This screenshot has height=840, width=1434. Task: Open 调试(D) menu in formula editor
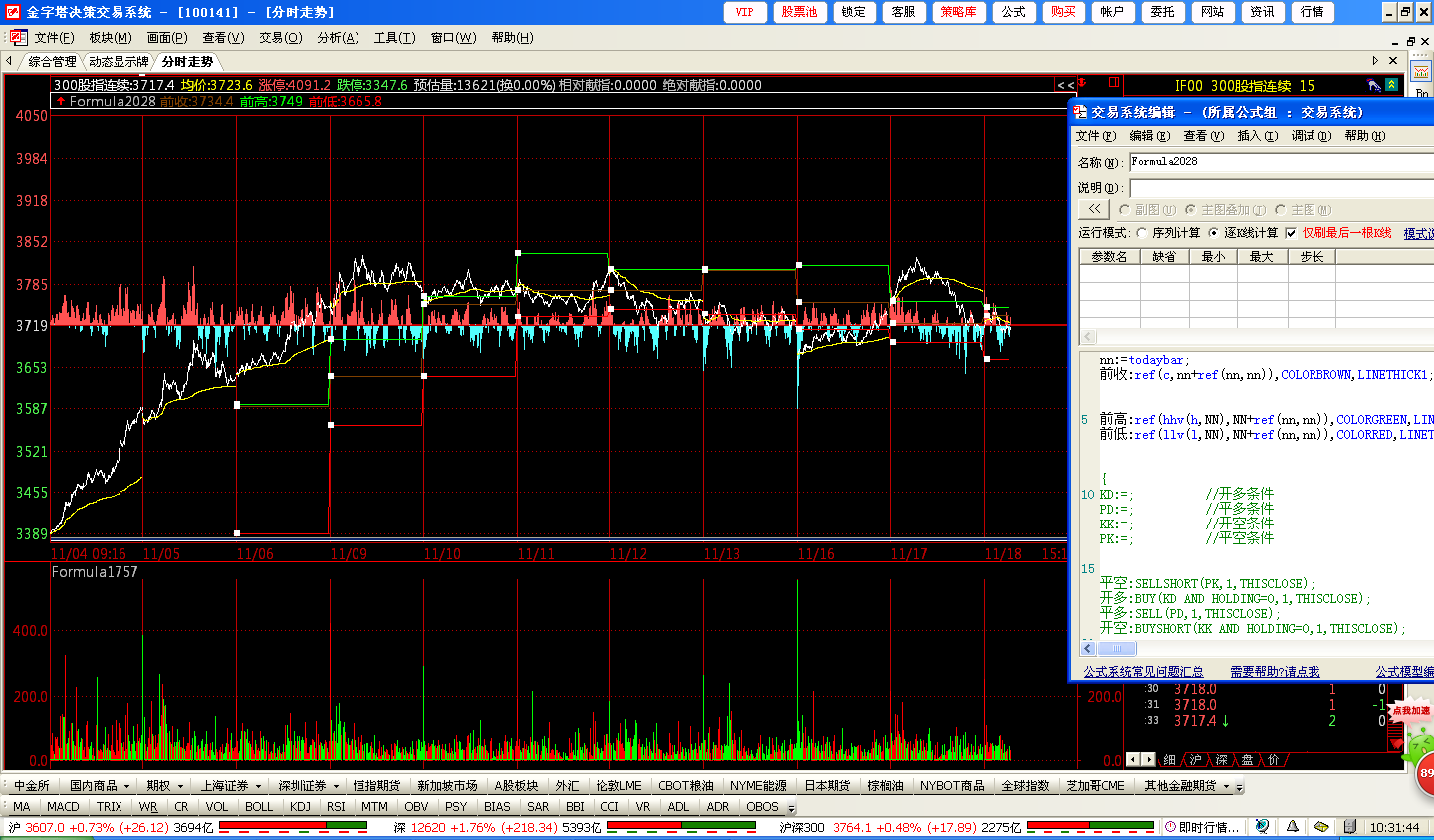(x=1311, y=136)
